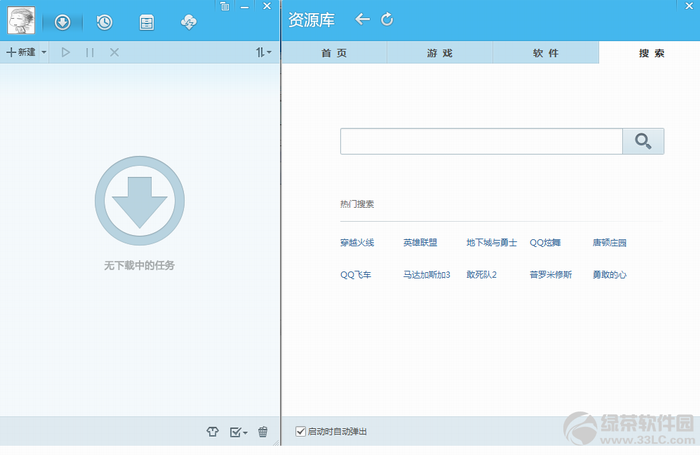Show the downloading tasks view
This screenshot has width=700, height=455.
[62, 22]
